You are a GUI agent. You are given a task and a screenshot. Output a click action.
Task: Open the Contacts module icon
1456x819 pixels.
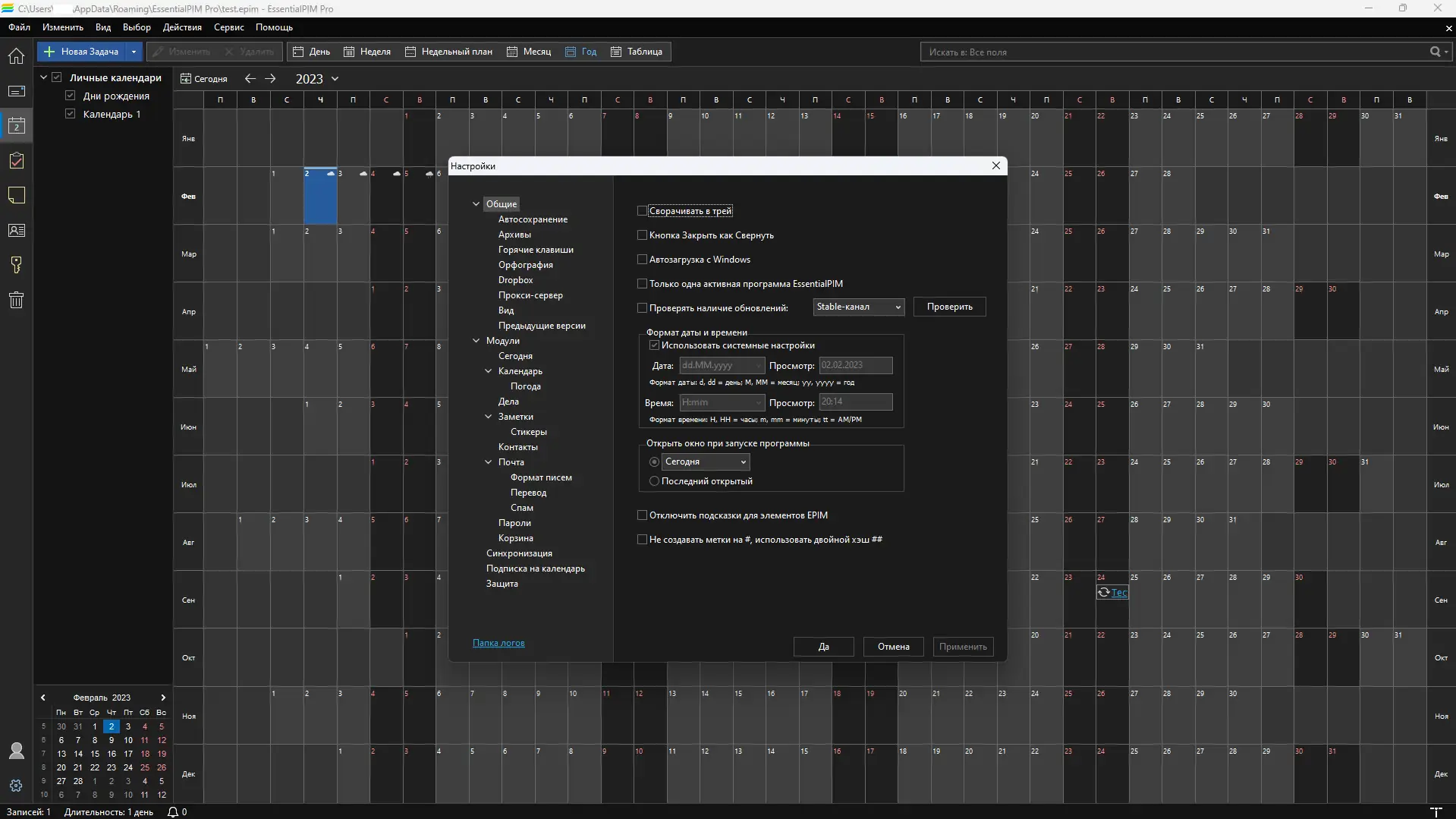click(x=16, y=231)
